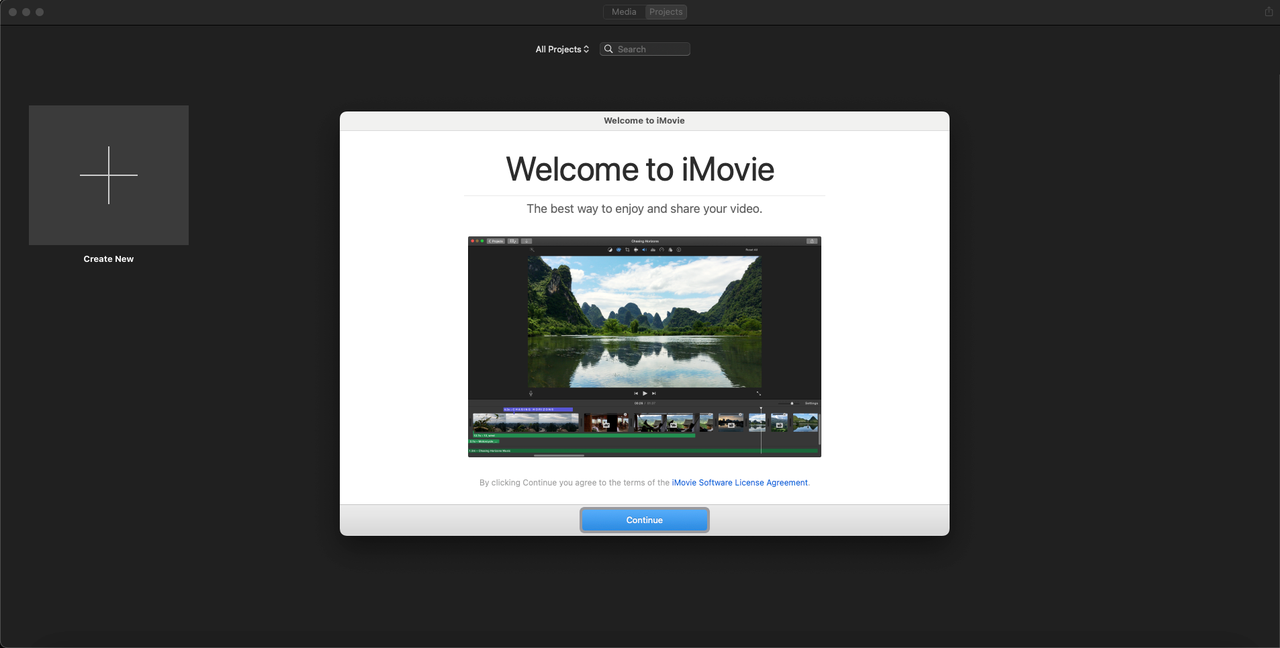
Task: Switch to the Projects tab
Action: pos(665,12)
